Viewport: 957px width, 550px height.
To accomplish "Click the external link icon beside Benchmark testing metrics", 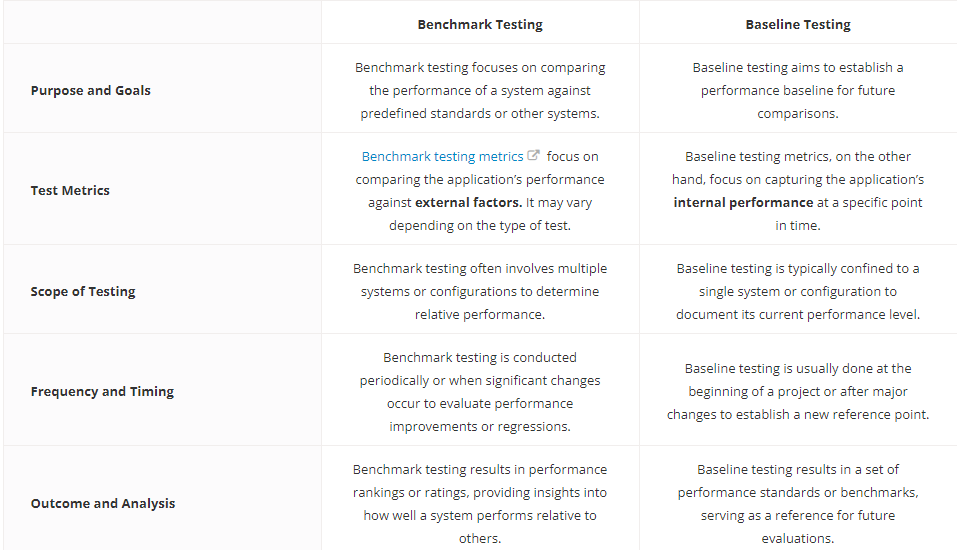I will pos(534,156).
